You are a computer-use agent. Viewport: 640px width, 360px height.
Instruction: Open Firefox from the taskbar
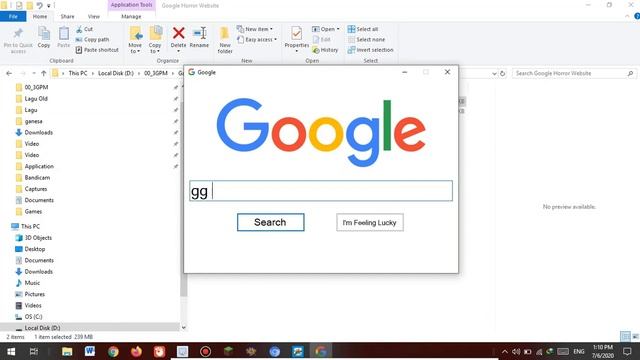point(136,351)
